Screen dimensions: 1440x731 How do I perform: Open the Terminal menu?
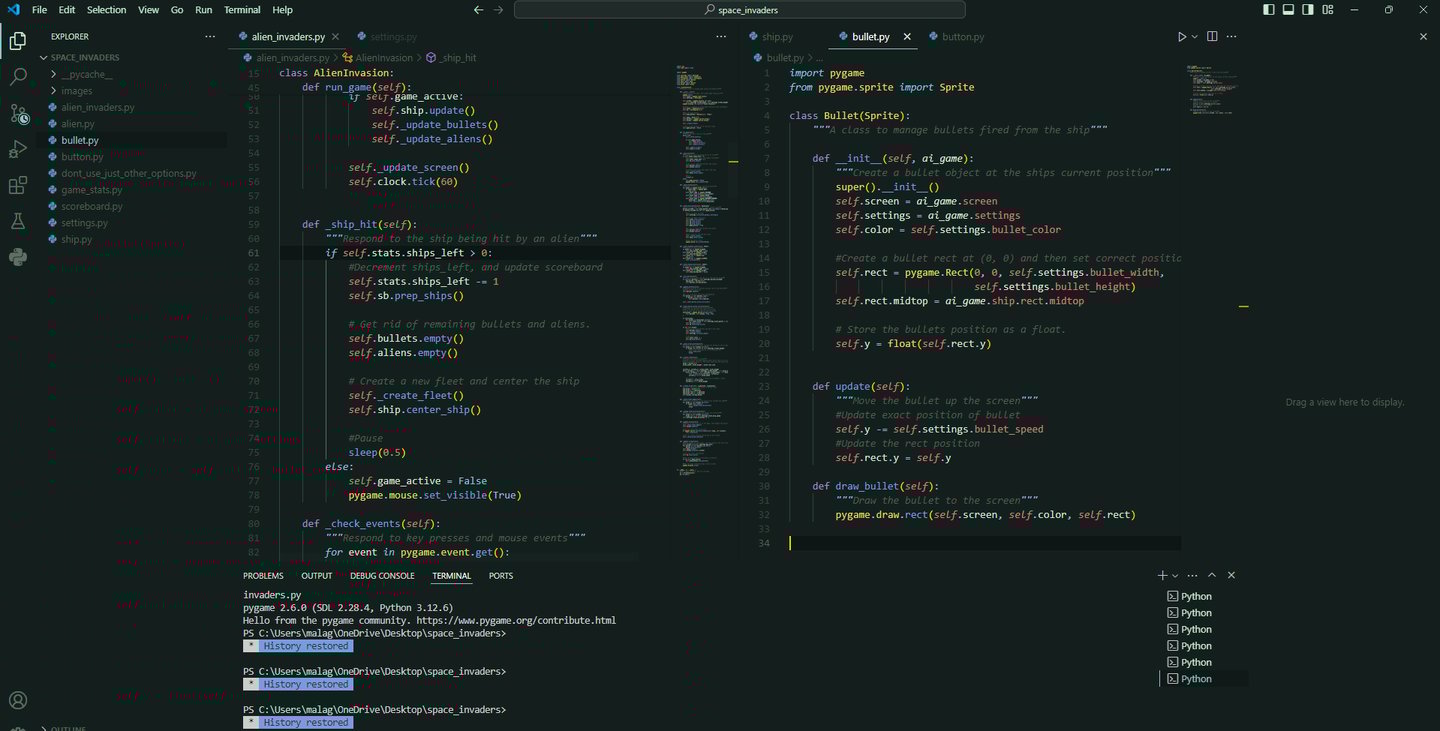point(242,10)
